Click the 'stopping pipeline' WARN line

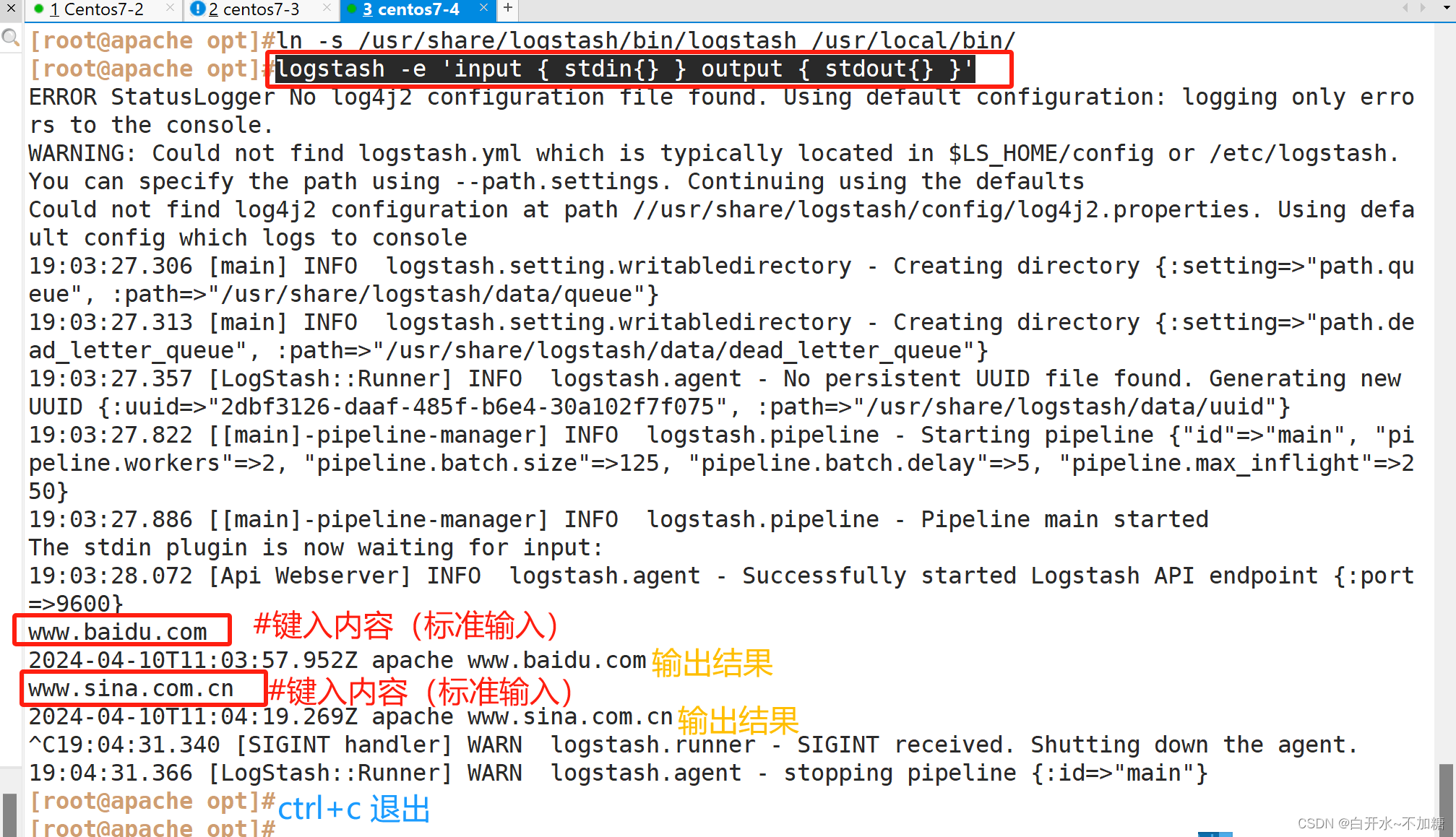[619, 773]
